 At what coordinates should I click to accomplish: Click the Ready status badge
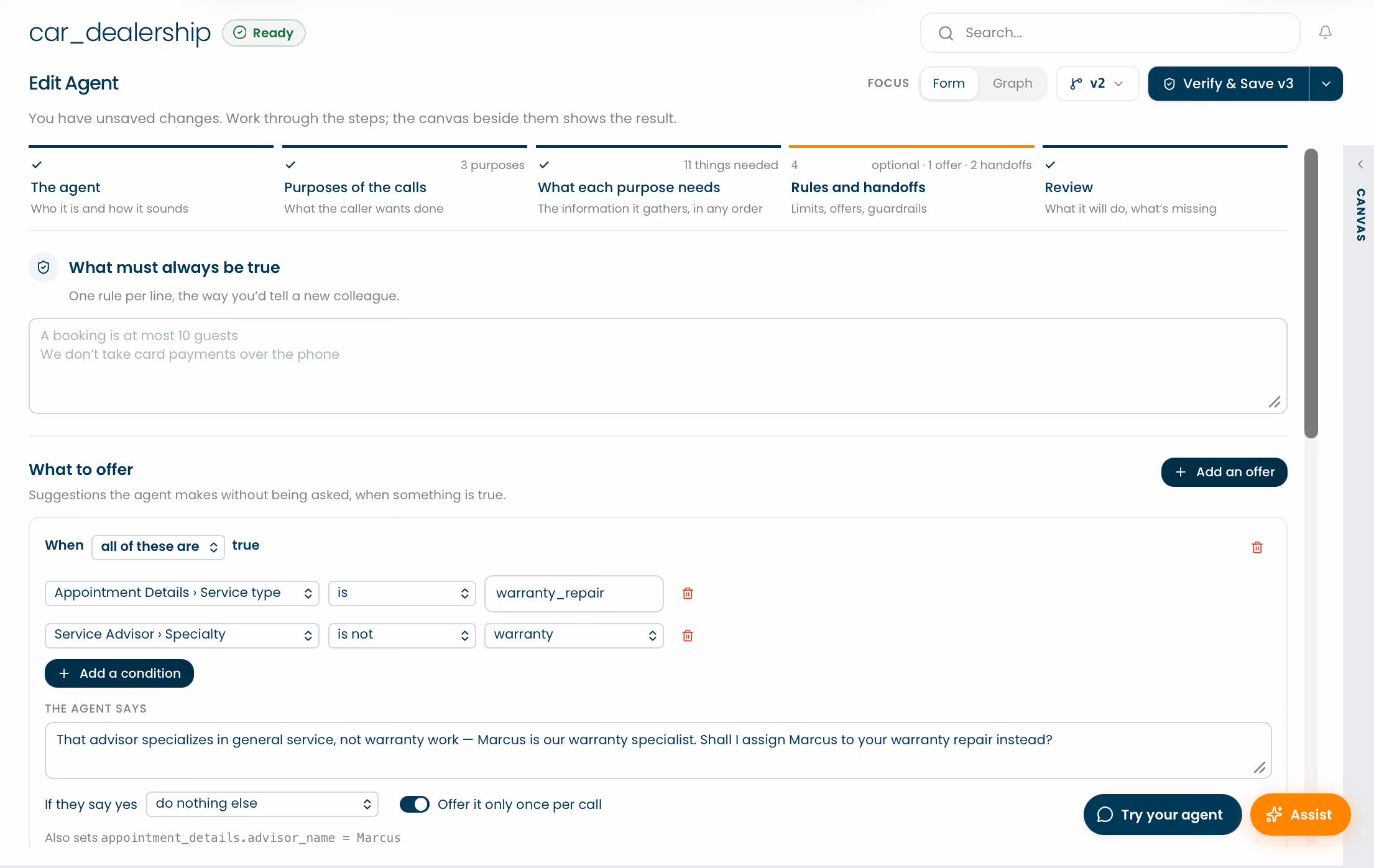pos(264,33)
